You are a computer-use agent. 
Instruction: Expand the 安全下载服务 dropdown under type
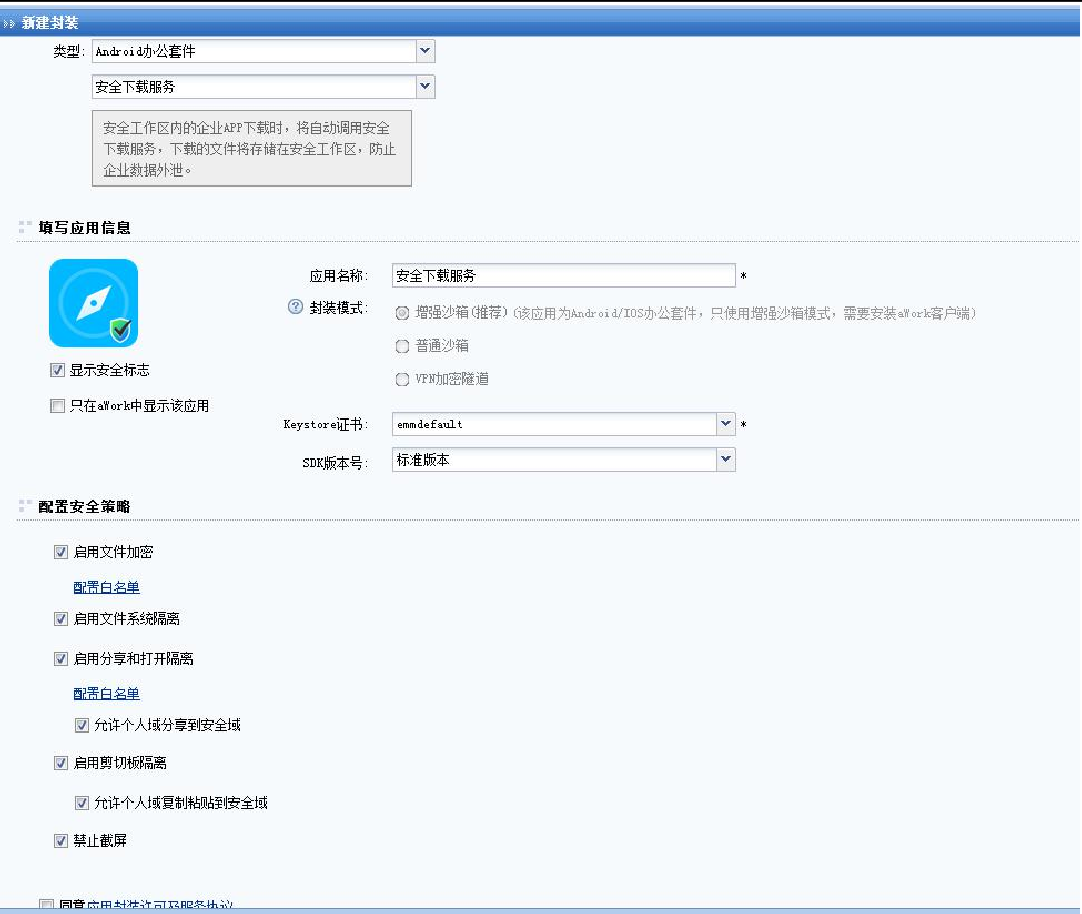click(x=425, y=87)
